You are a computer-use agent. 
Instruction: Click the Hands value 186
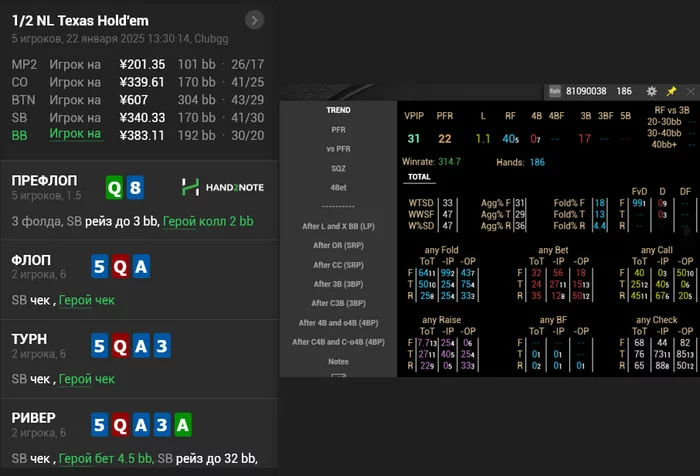[537, 162]
